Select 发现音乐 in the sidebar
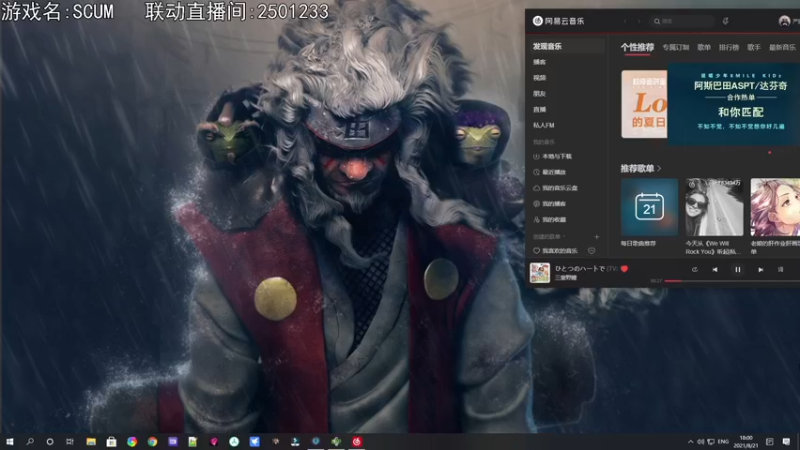 tap(566, 46)
